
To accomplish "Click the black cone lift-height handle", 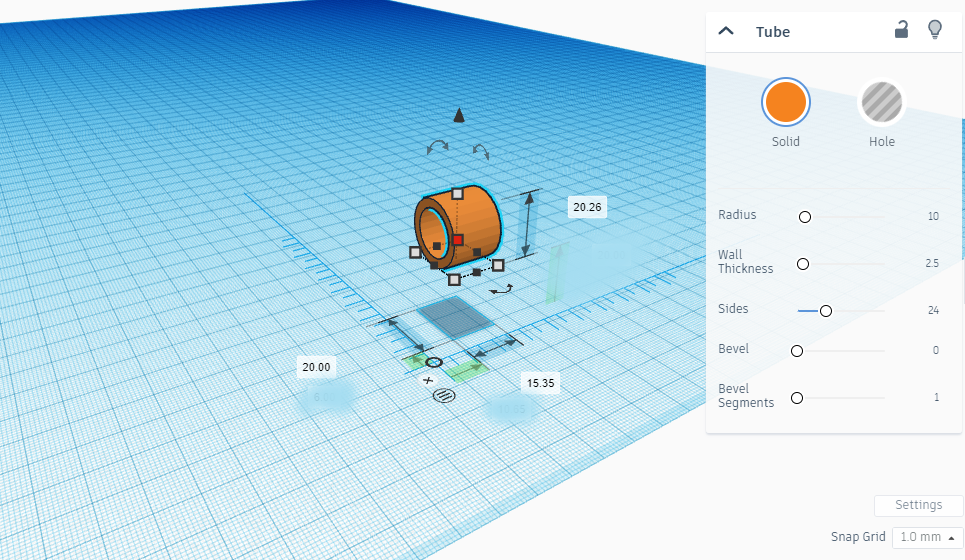I will pyautogui.click(x=458, y=115).
